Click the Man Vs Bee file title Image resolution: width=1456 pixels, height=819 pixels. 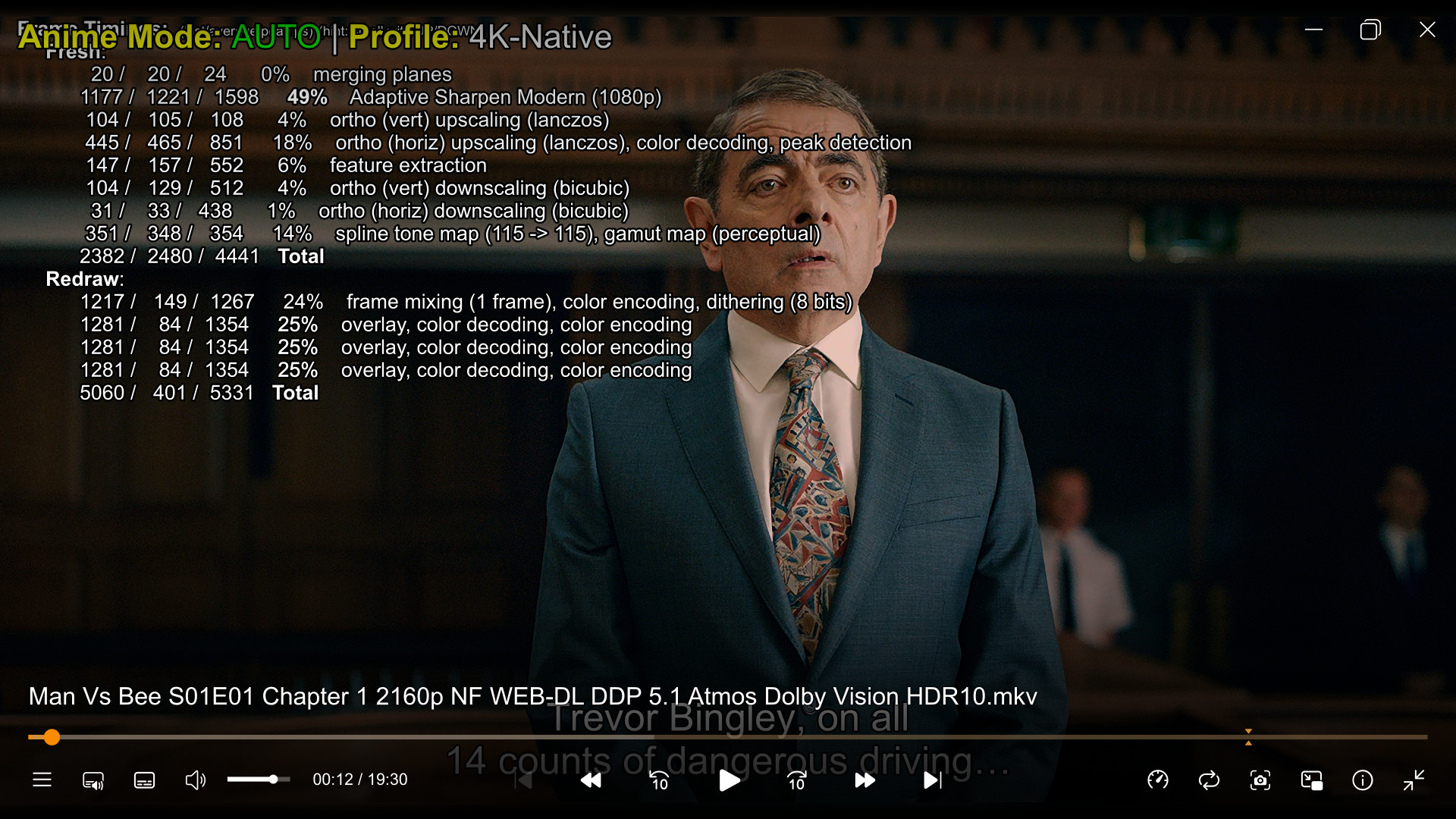pyautogui.click(x=532, y=696)
